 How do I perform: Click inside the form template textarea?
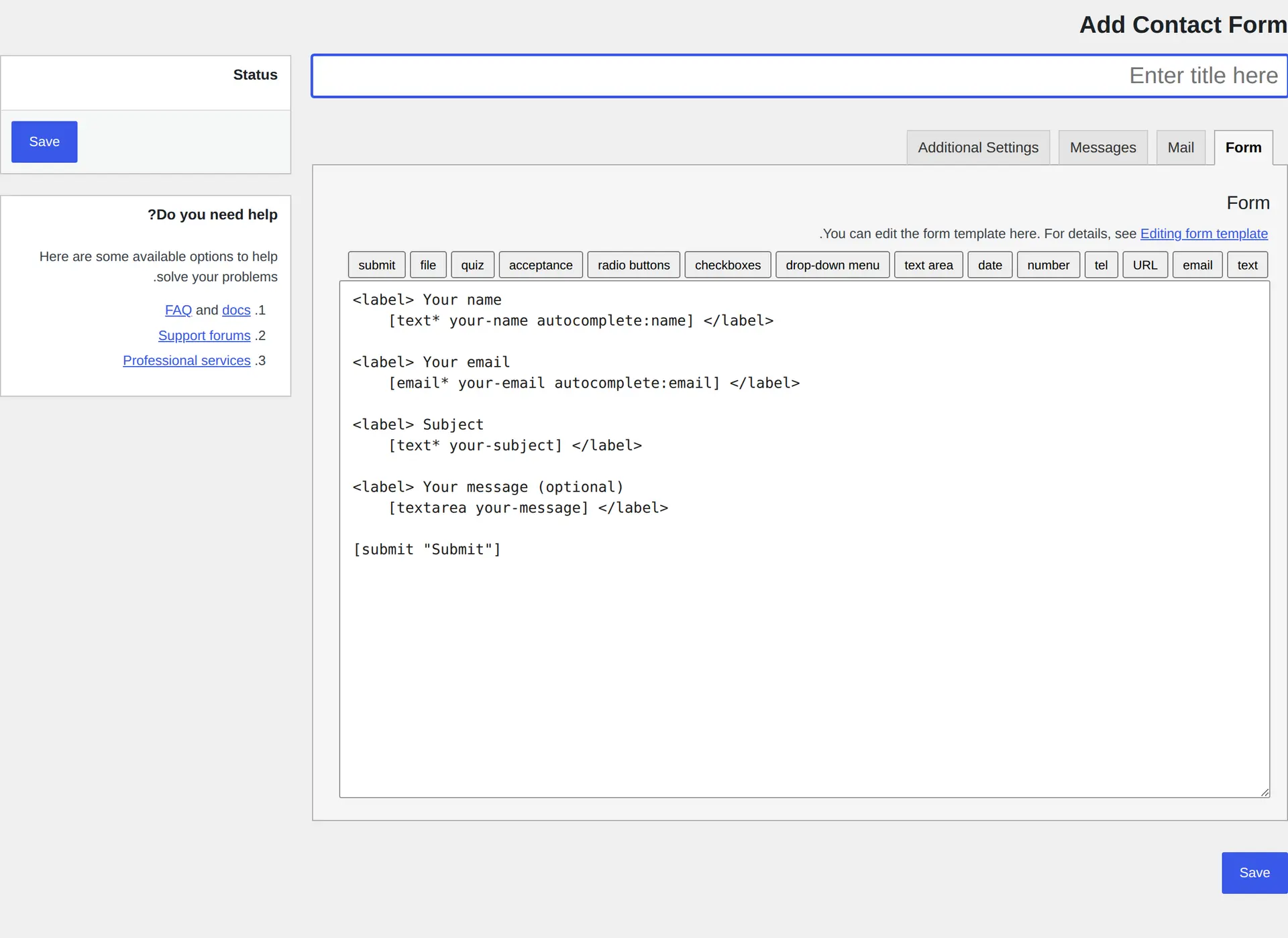click(x=804, y=539)
